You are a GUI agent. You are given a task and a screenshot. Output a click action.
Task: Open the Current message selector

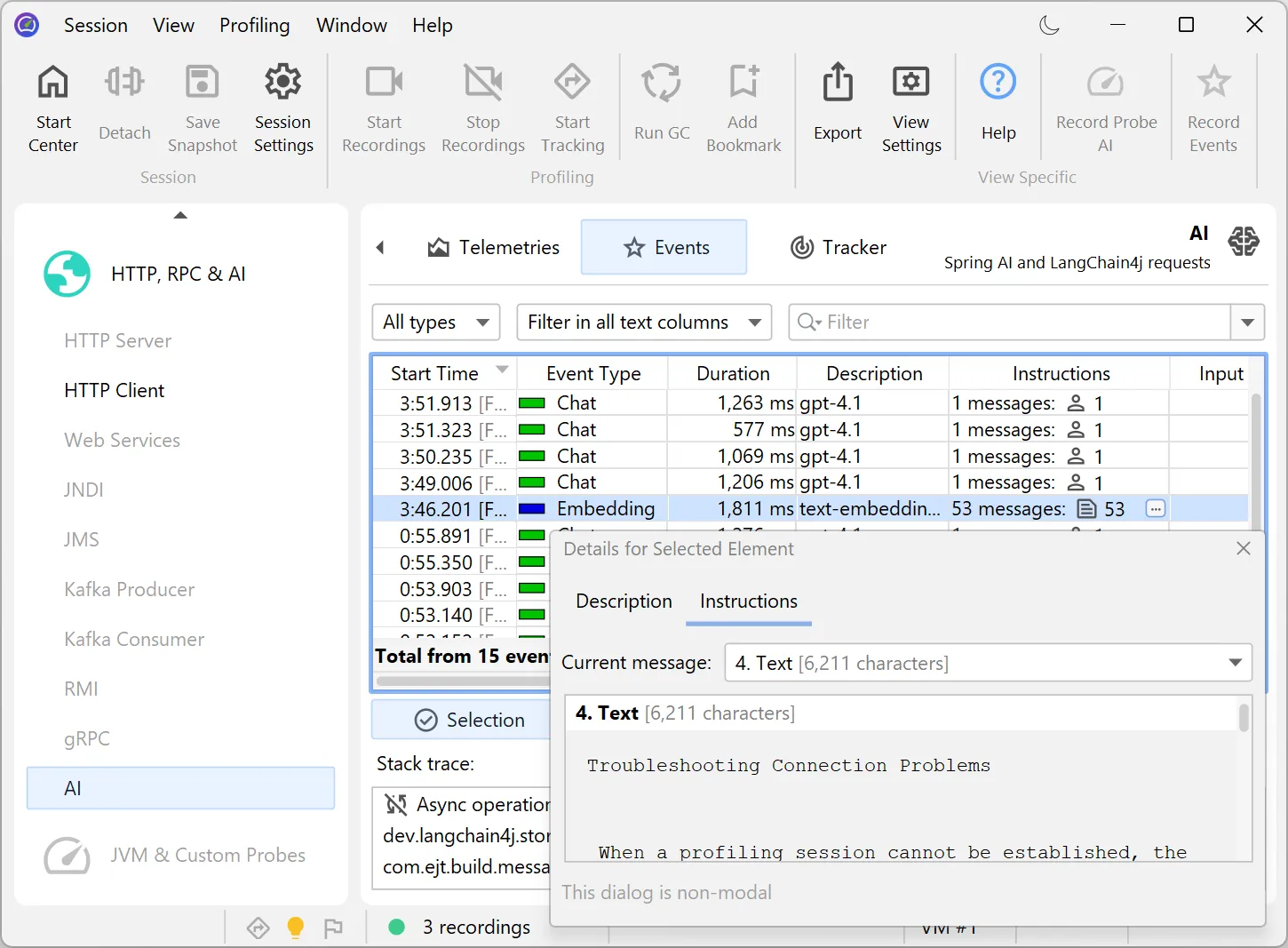[x=987, y=663]
